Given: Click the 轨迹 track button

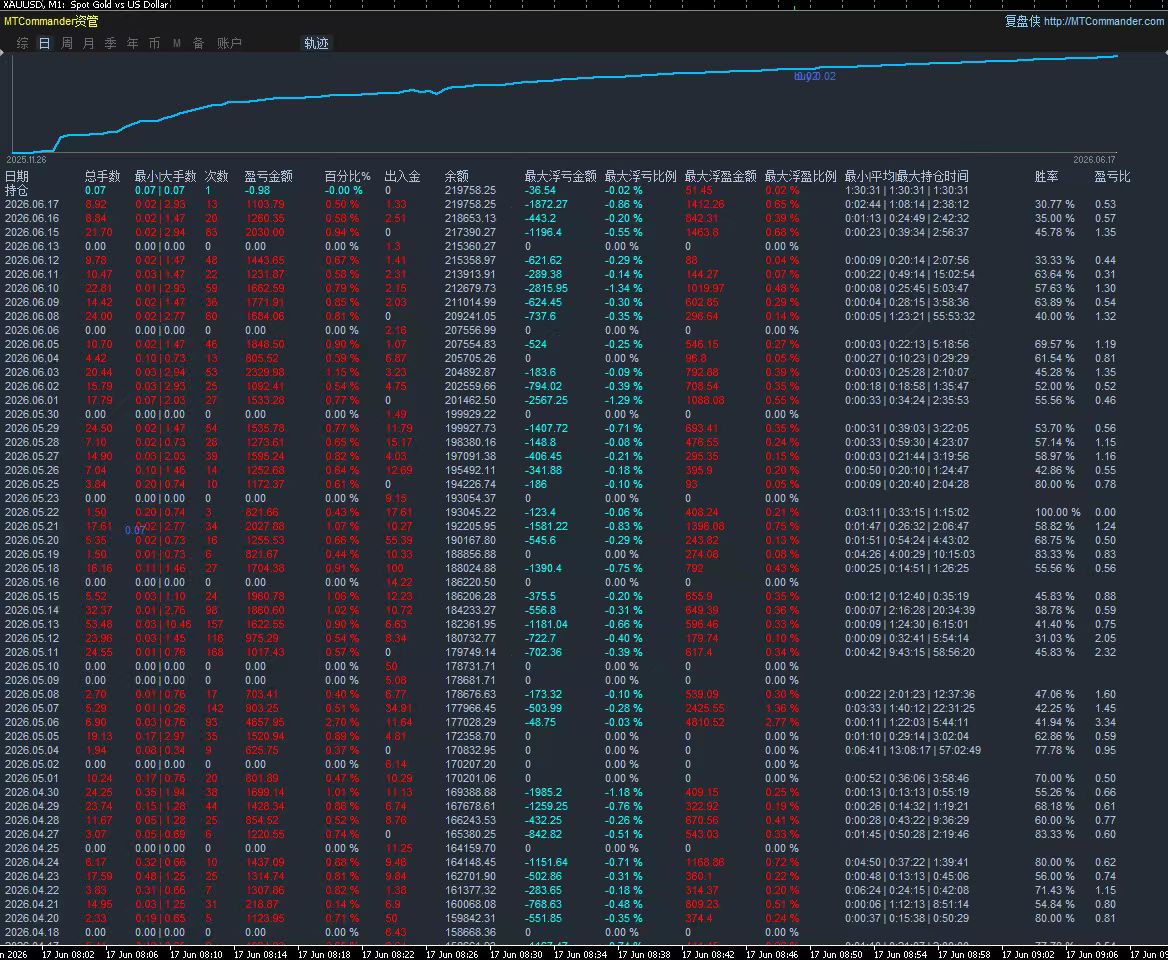Looking at the screenshot, I should [316, 43].
